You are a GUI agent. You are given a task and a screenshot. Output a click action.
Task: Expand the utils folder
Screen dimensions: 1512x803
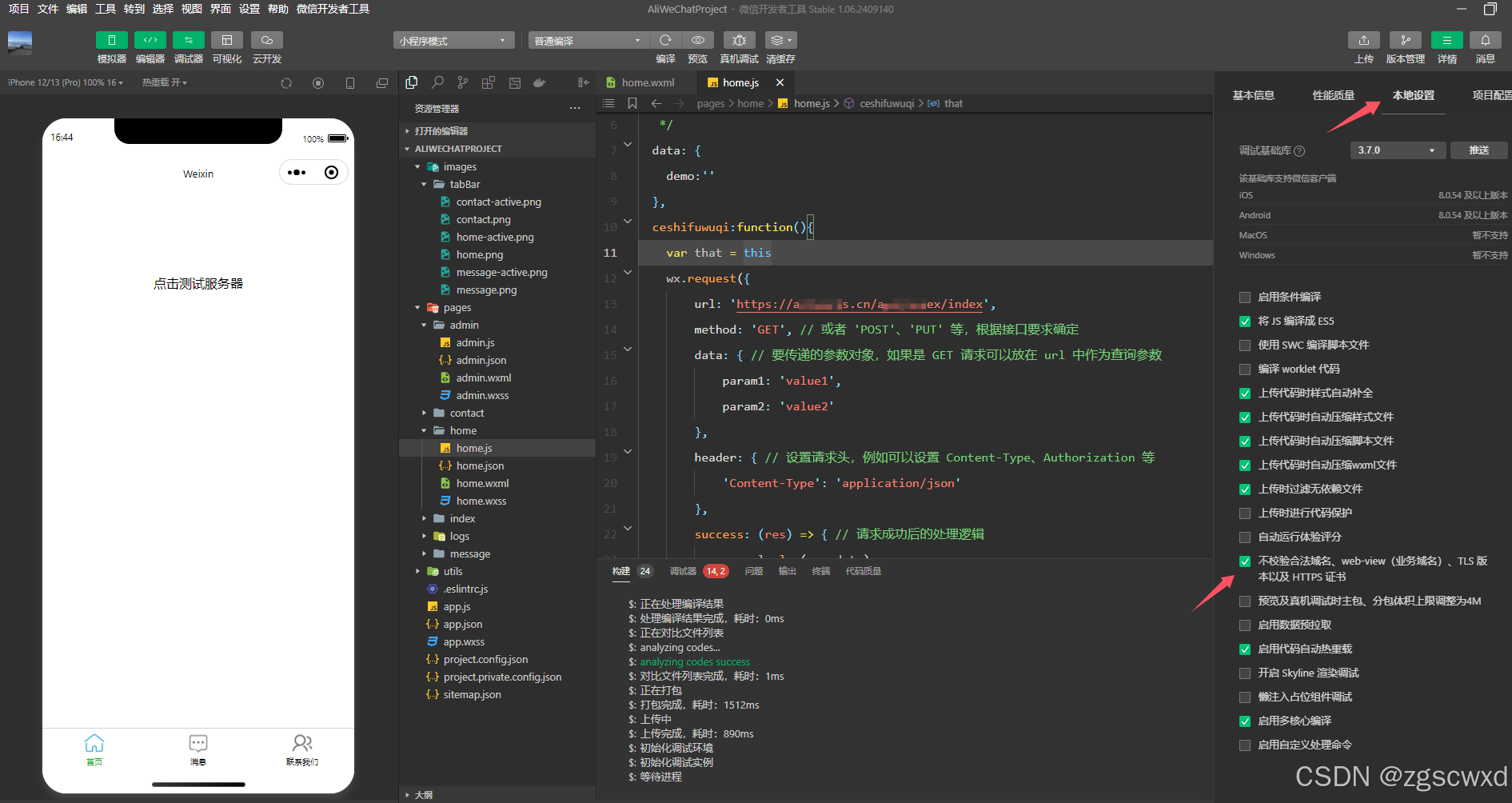tap(453, 572)
